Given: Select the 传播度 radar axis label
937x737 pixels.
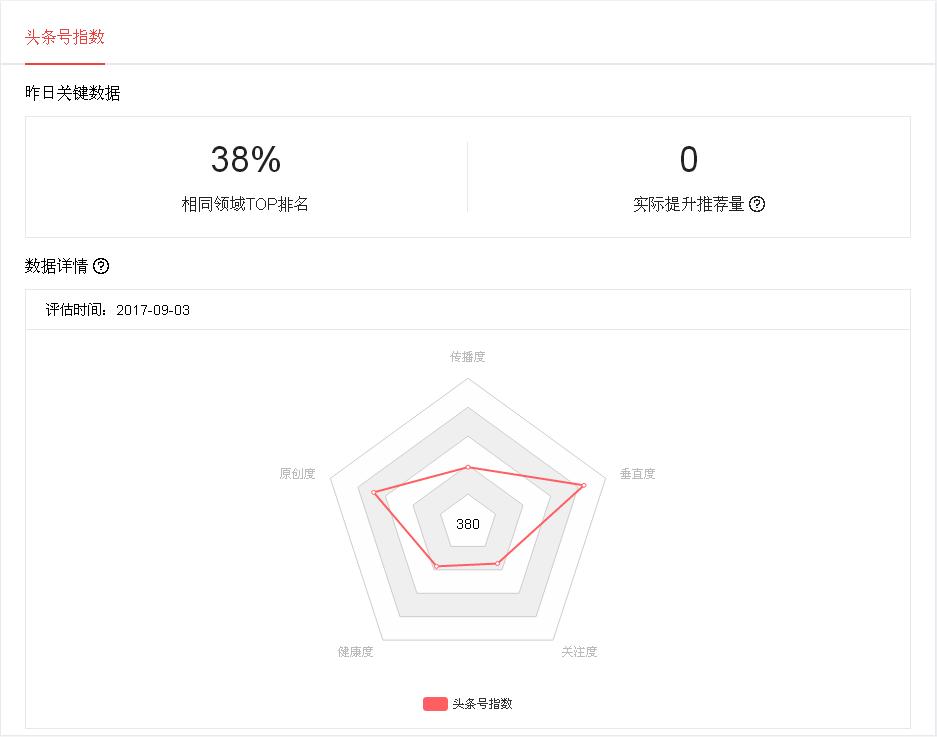Looking at the screenshot, I should pos(467,356).
